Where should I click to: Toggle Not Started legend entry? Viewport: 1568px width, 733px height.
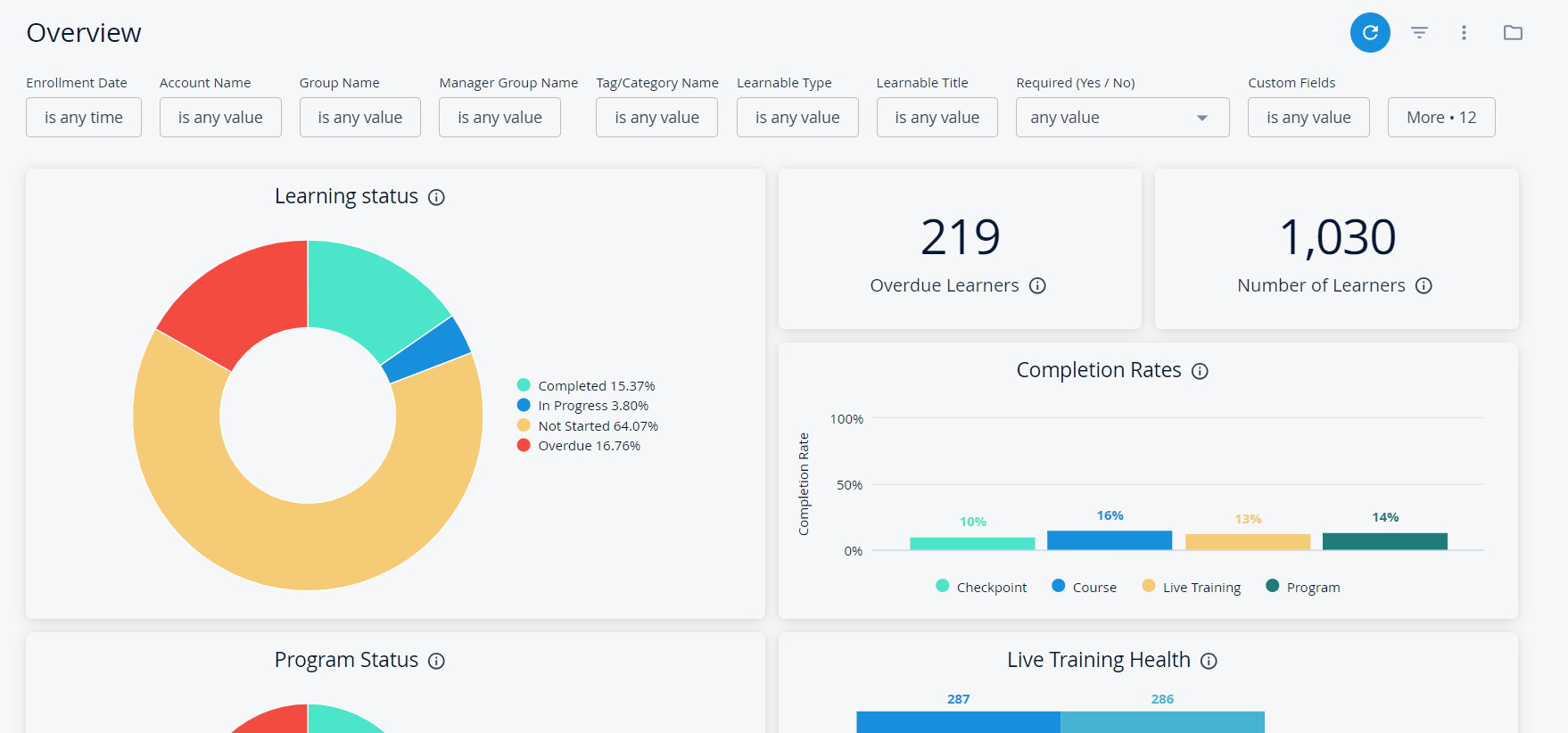point(588,425)
